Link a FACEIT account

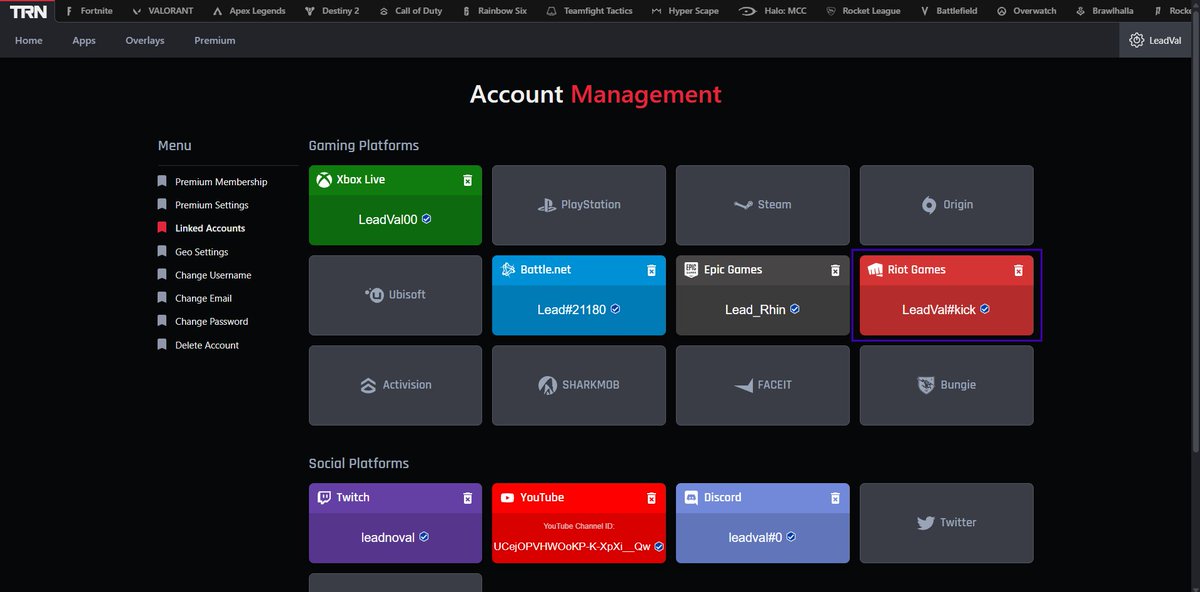763,385
